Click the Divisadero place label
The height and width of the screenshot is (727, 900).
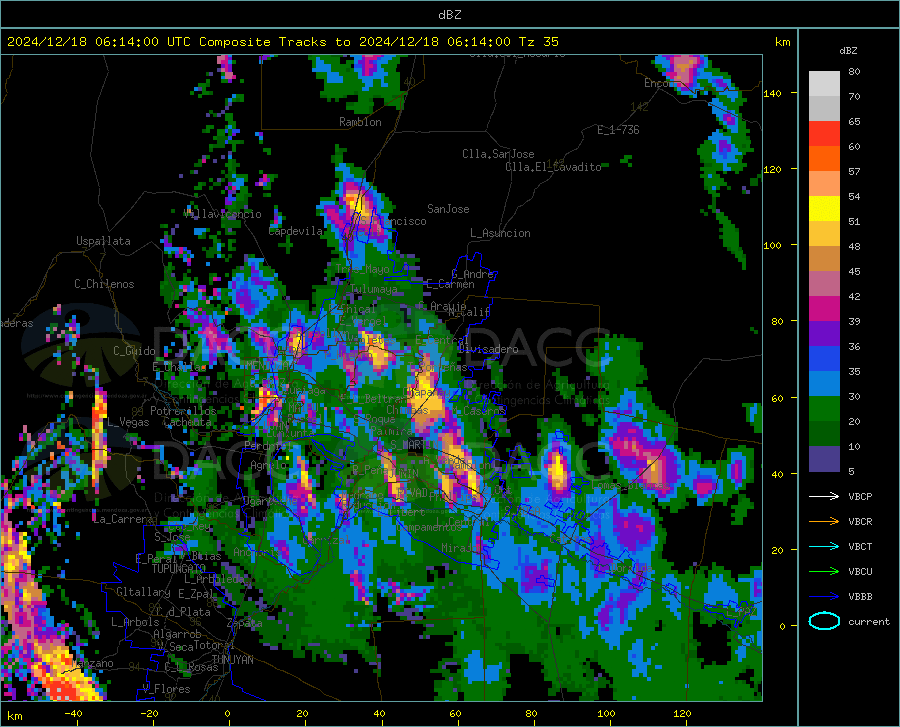(488, 349)
